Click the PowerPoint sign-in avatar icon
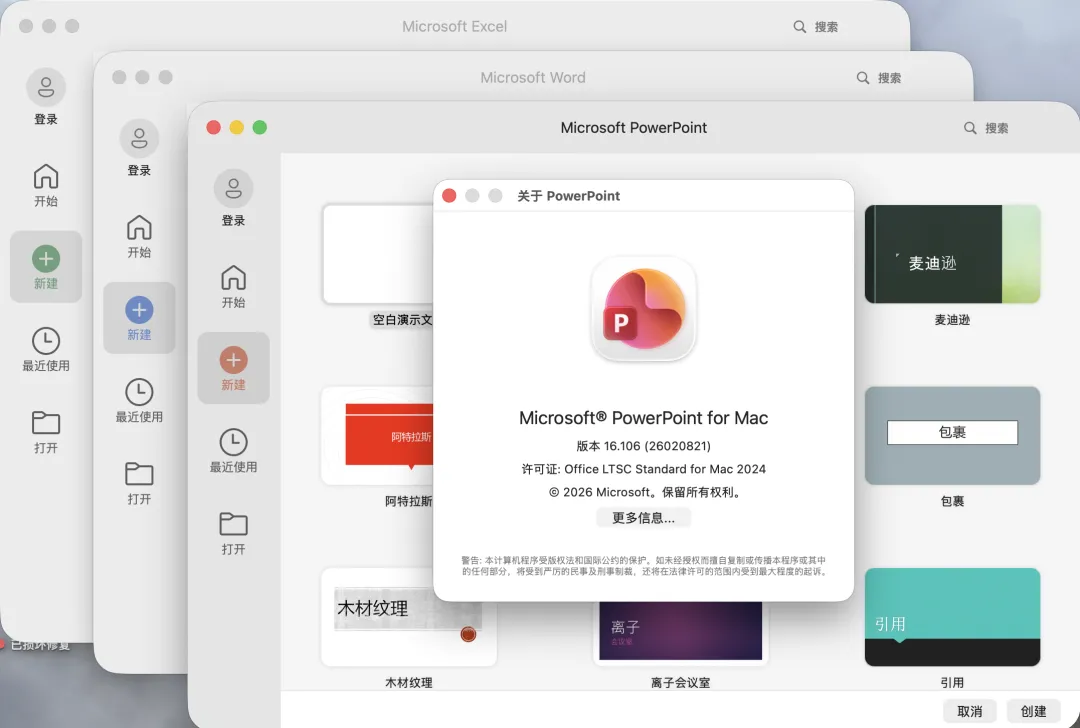The image size is (1080, 728). click(x=233, y=189)
